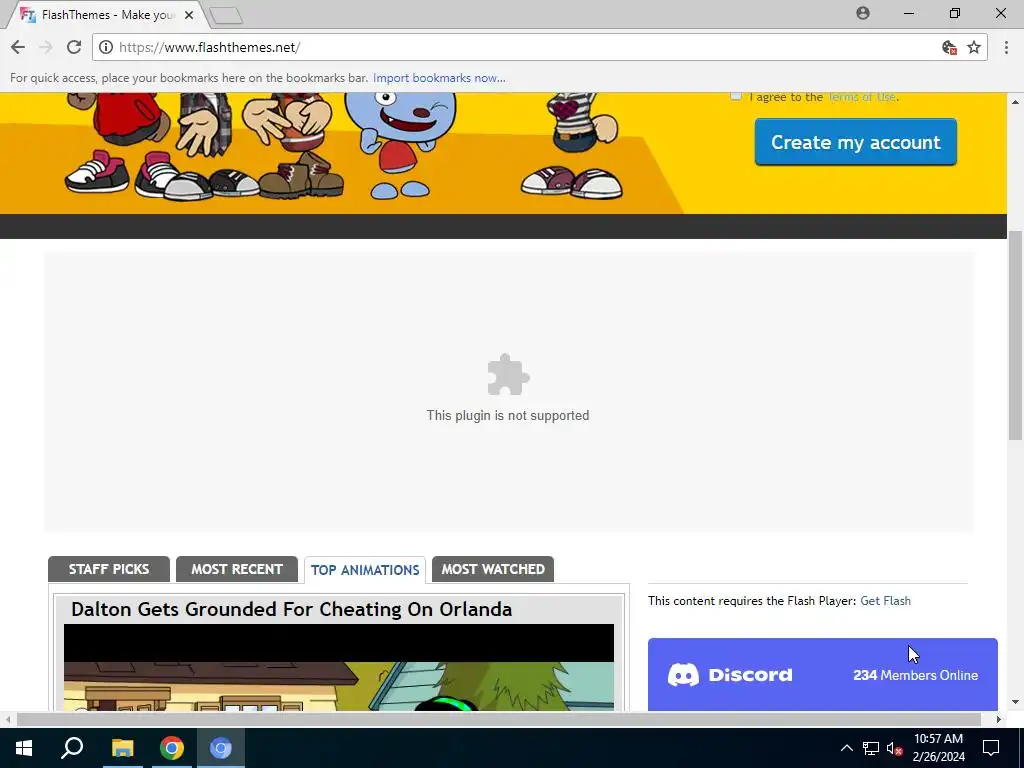The height and width of the screenshot is (768, 1024).
Task: Click Import bookmarks now link
Action: (x=439, y=78)
